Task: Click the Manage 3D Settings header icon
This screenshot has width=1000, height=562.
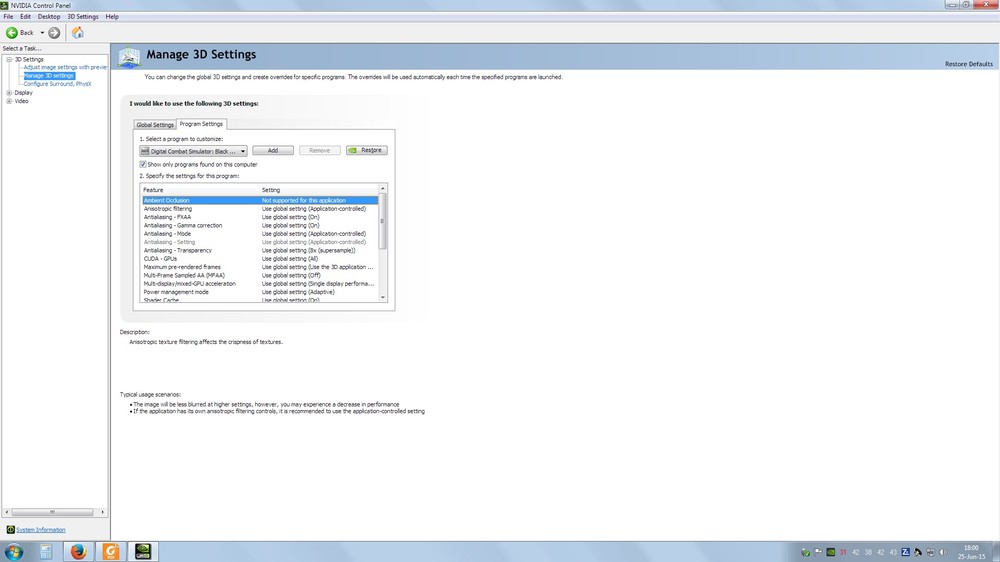Action: pos(129,57)
